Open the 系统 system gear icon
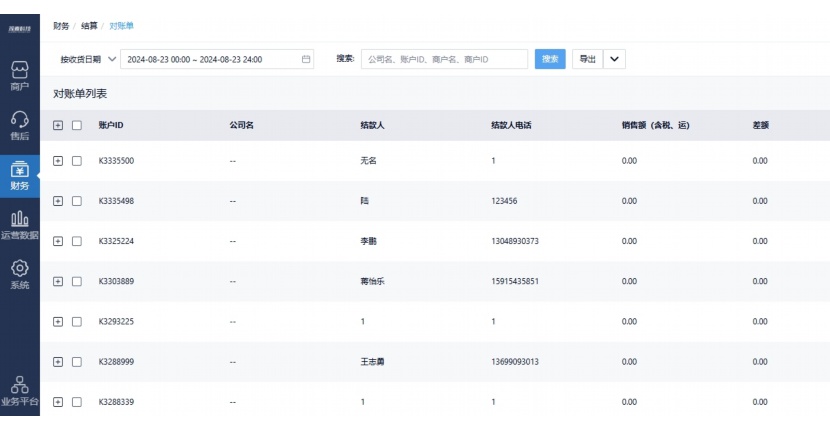Screen dimensions: 830x430 [x=19, y=269]
